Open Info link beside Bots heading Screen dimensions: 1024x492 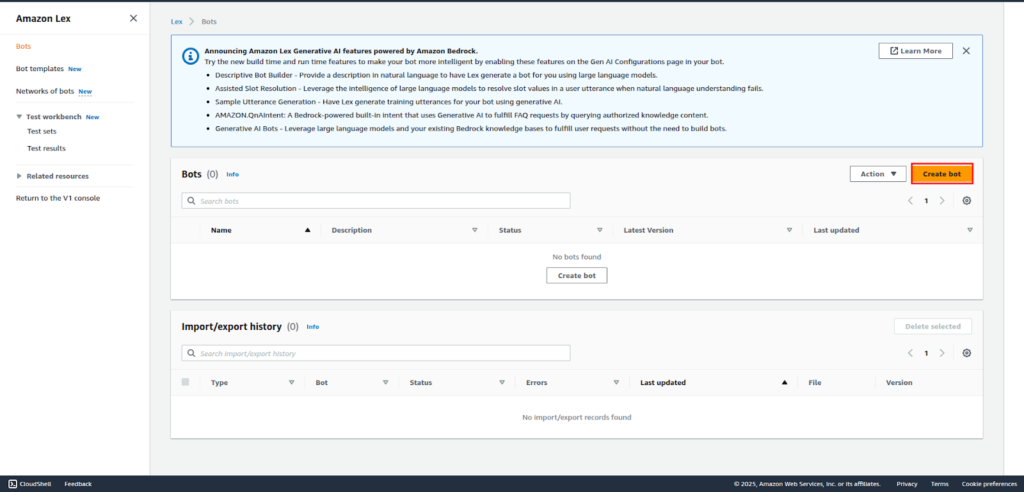(232, 174)
